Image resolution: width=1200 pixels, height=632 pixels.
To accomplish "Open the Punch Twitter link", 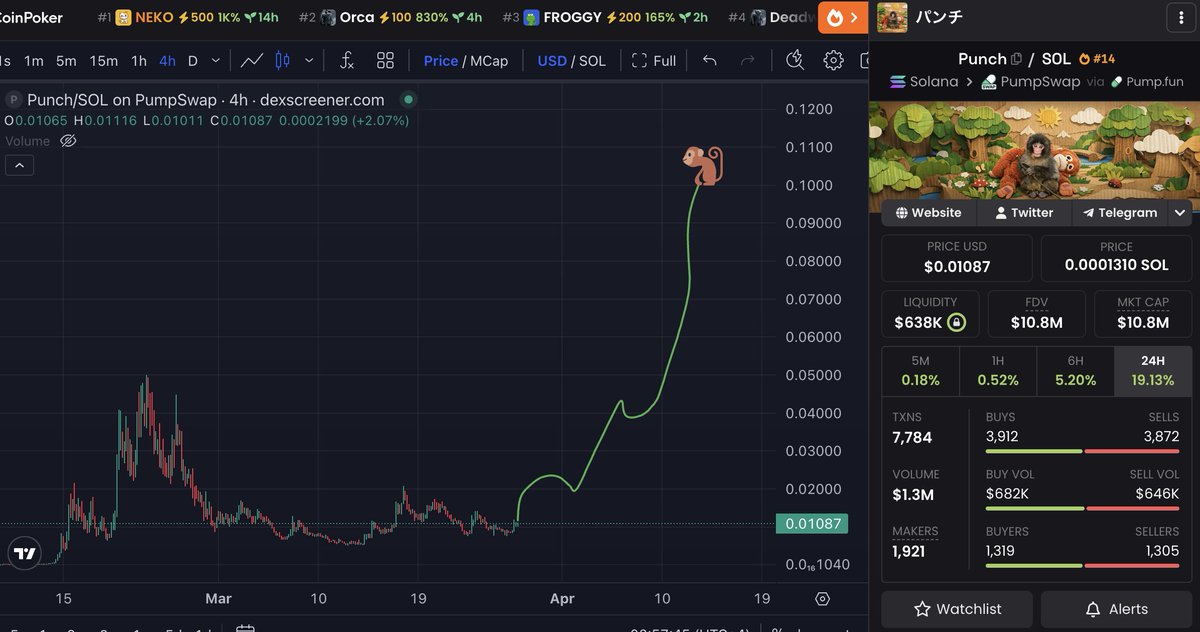I will (x=1024, y=213).
